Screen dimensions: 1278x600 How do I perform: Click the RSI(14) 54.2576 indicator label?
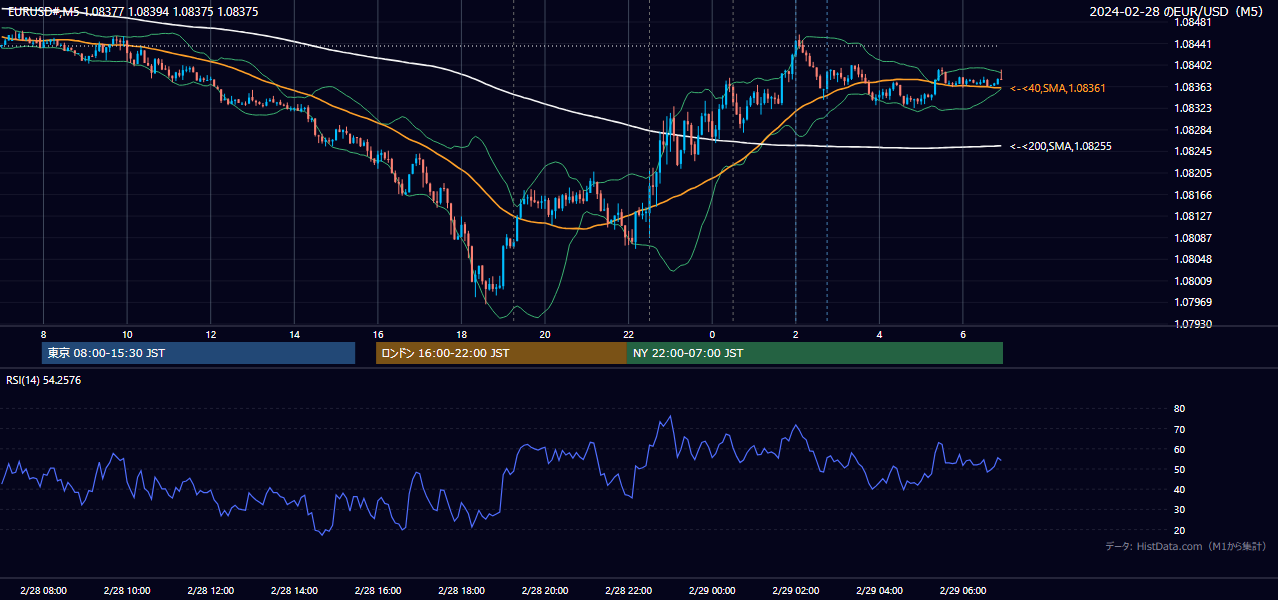click(x=44, y=380)
